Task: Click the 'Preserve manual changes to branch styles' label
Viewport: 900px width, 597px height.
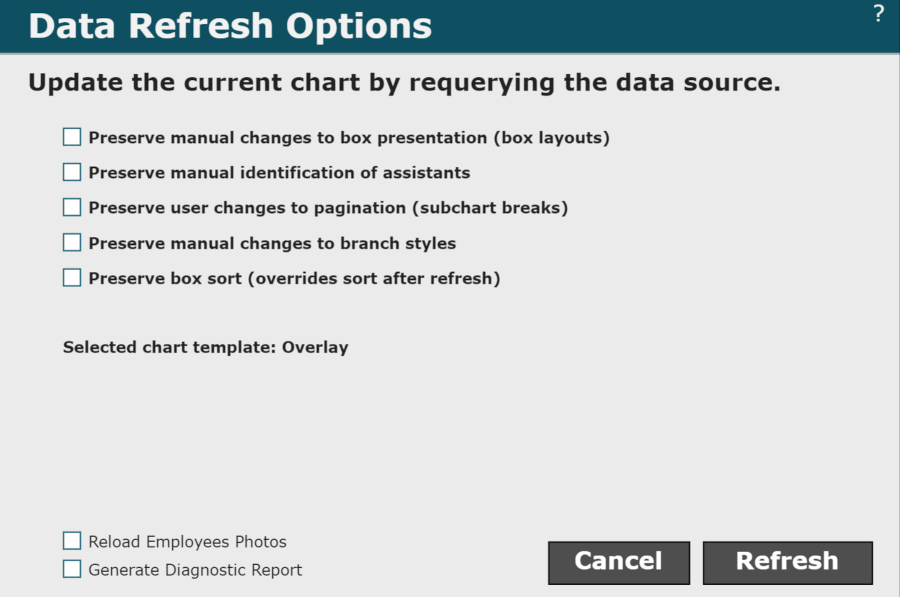Action: click(x=272, y=243)
